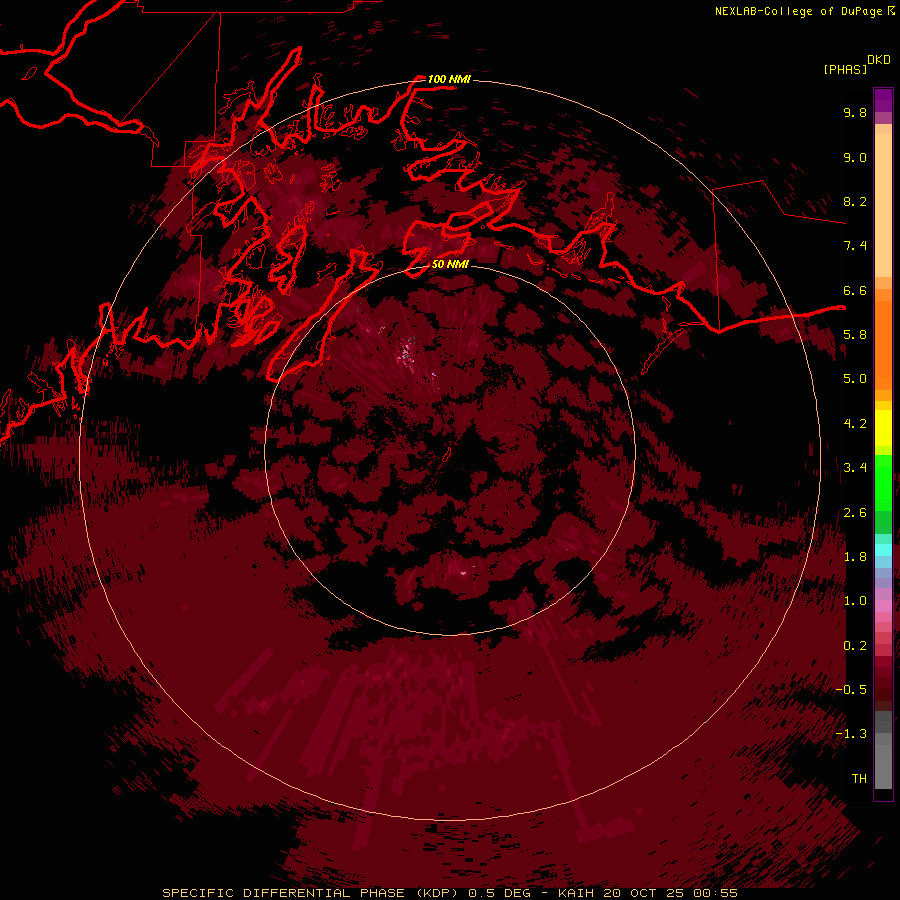Click the 0.2 legend value
The height and width of the screenshot is (900, 900).
pyautogui.click(x=855, y=645)
